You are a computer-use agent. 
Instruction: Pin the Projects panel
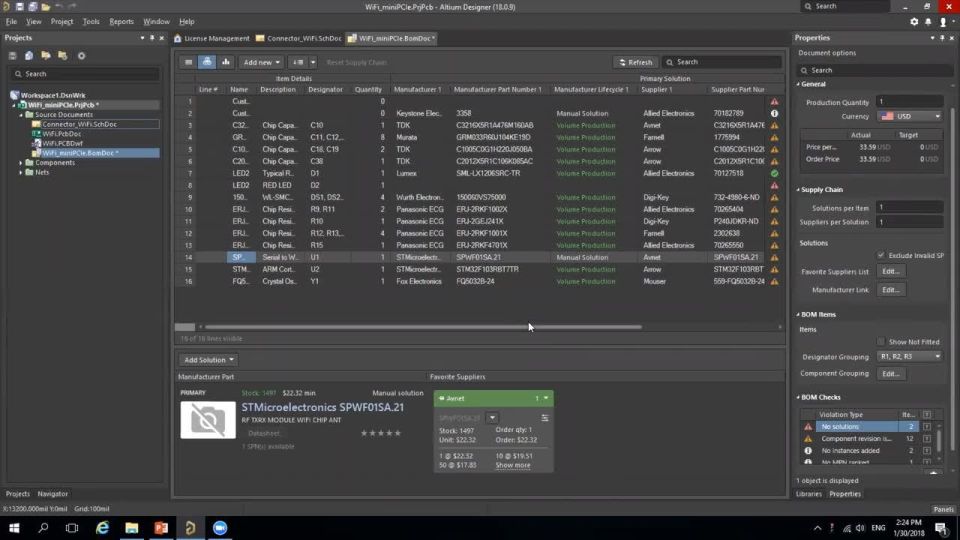tap(152, 38)
